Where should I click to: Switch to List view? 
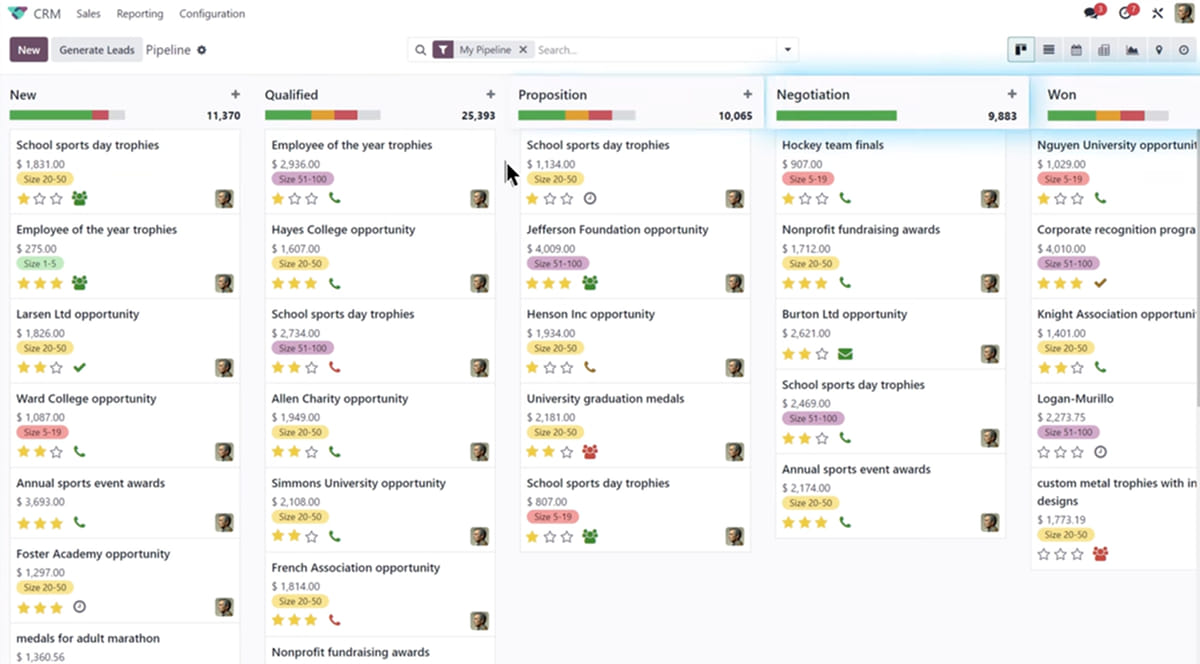pos(1049,50)
